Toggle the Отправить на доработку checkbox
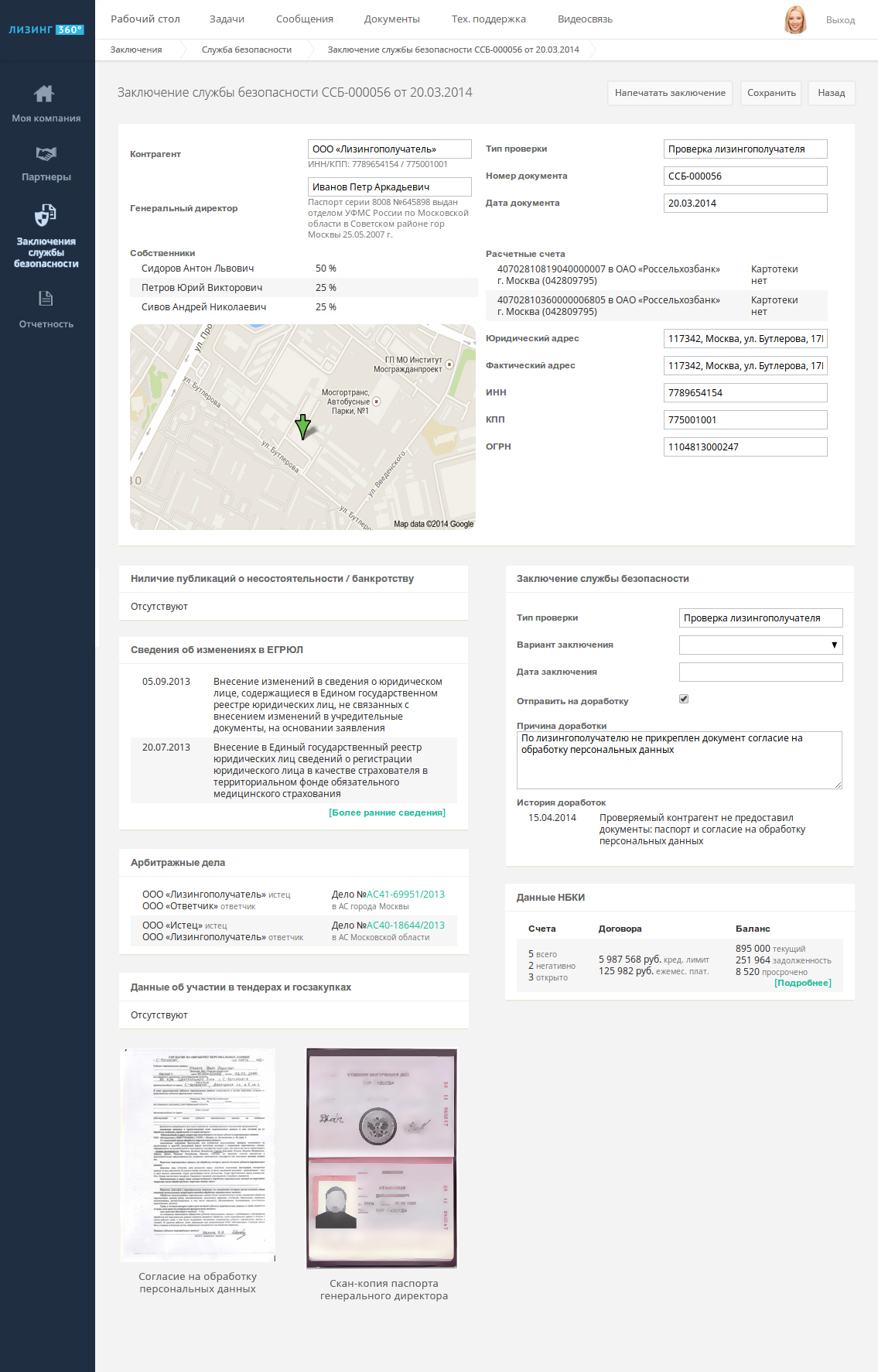This screenshot has height=1372, width=878. tap(684, 699)
